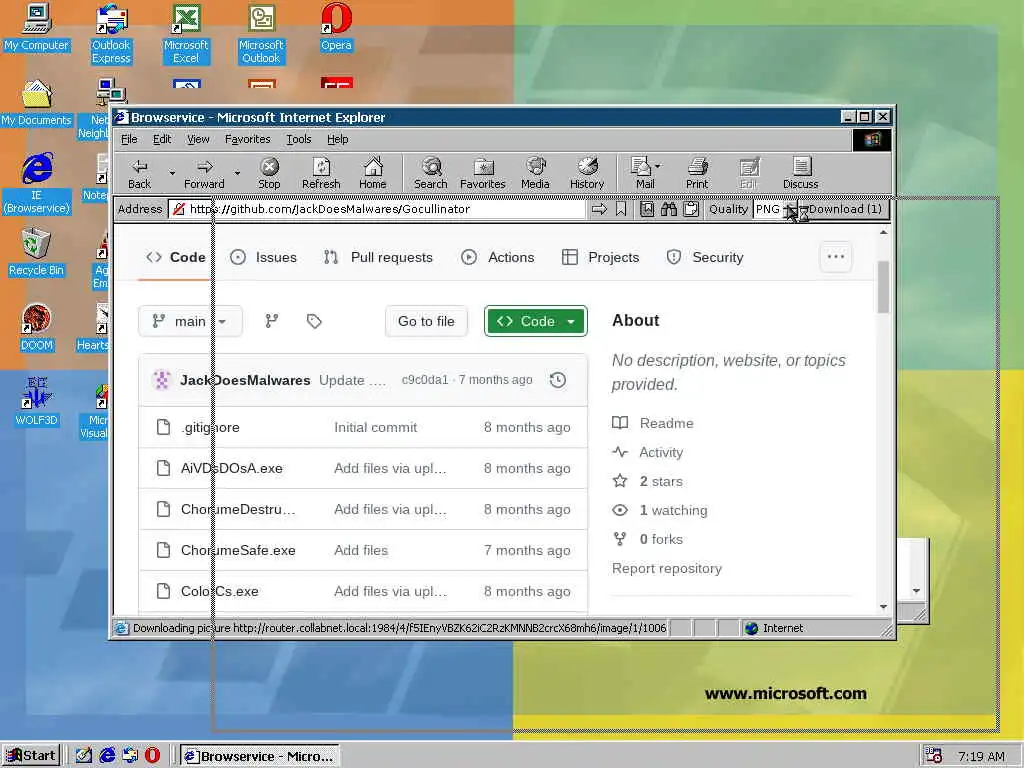Screen dimensions: 1024x768
Task: Switch to the Issues tab
Action: (x=264, y=257)
